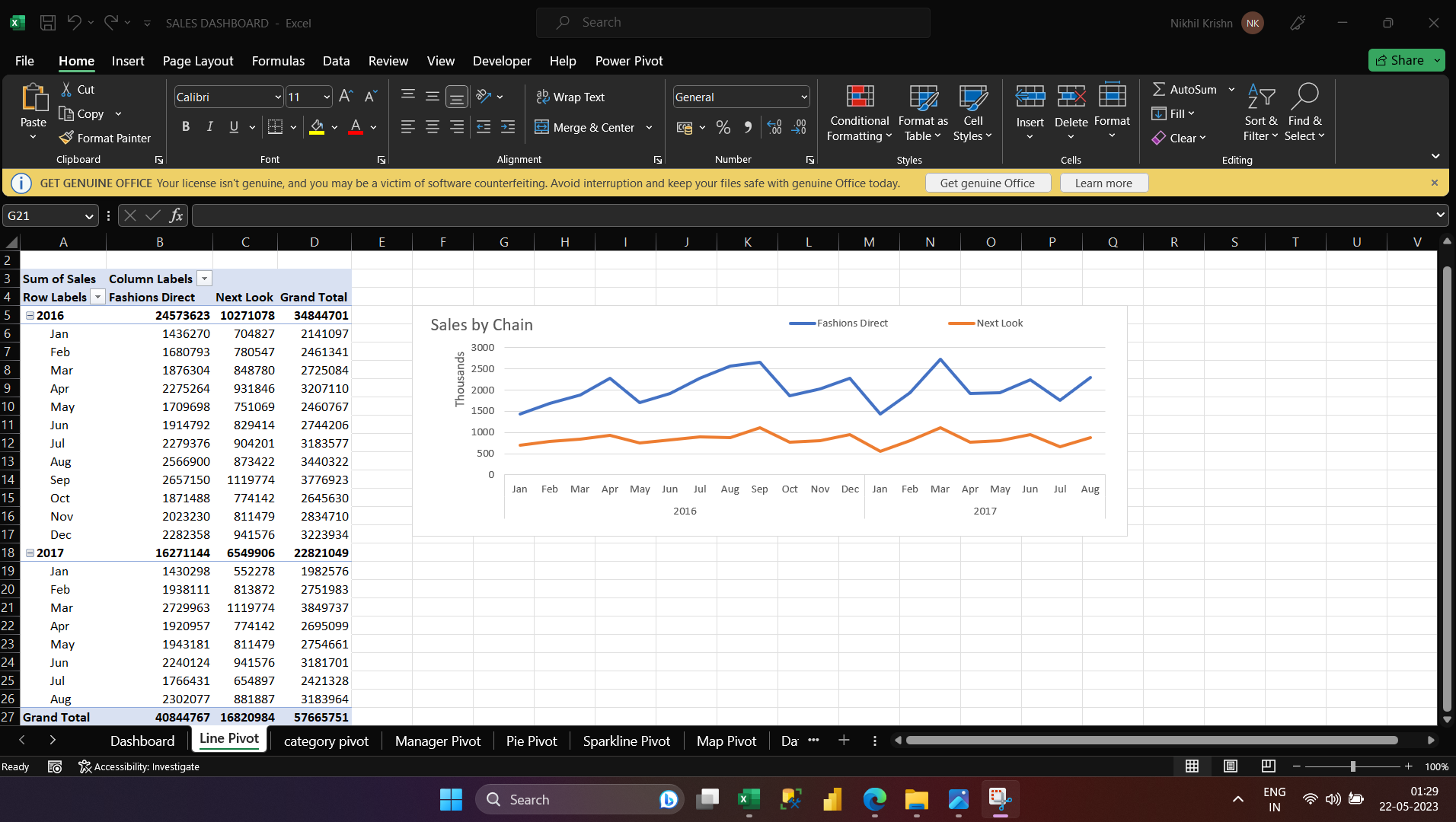Open Conditional Formatting options
Image resolution: width=1456 pixels, height=822 pixels.
[858, 113]
